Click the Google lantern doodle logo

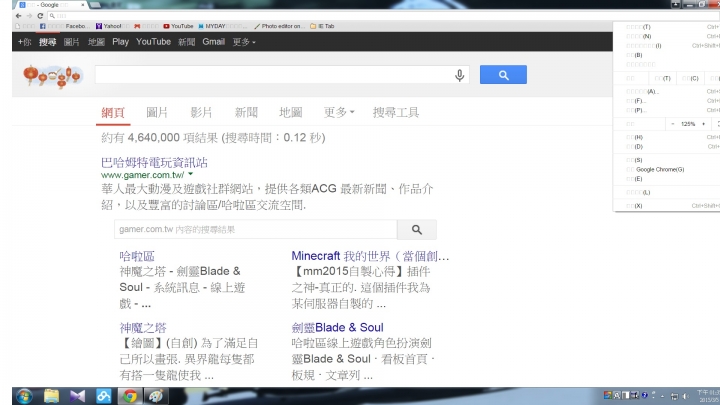tap(53, 76)
